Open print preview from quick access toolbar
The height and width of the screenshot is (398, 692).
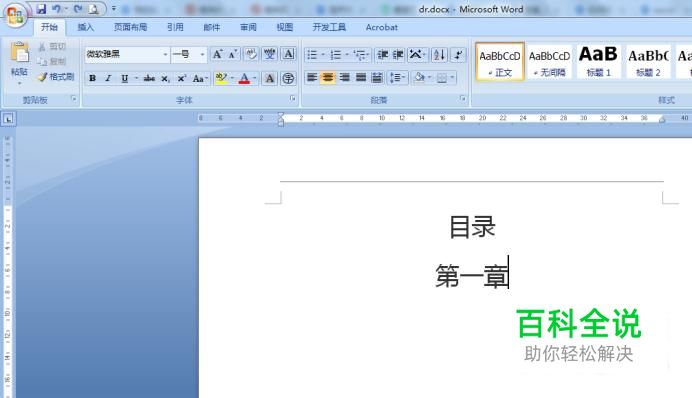click(93, 9)
